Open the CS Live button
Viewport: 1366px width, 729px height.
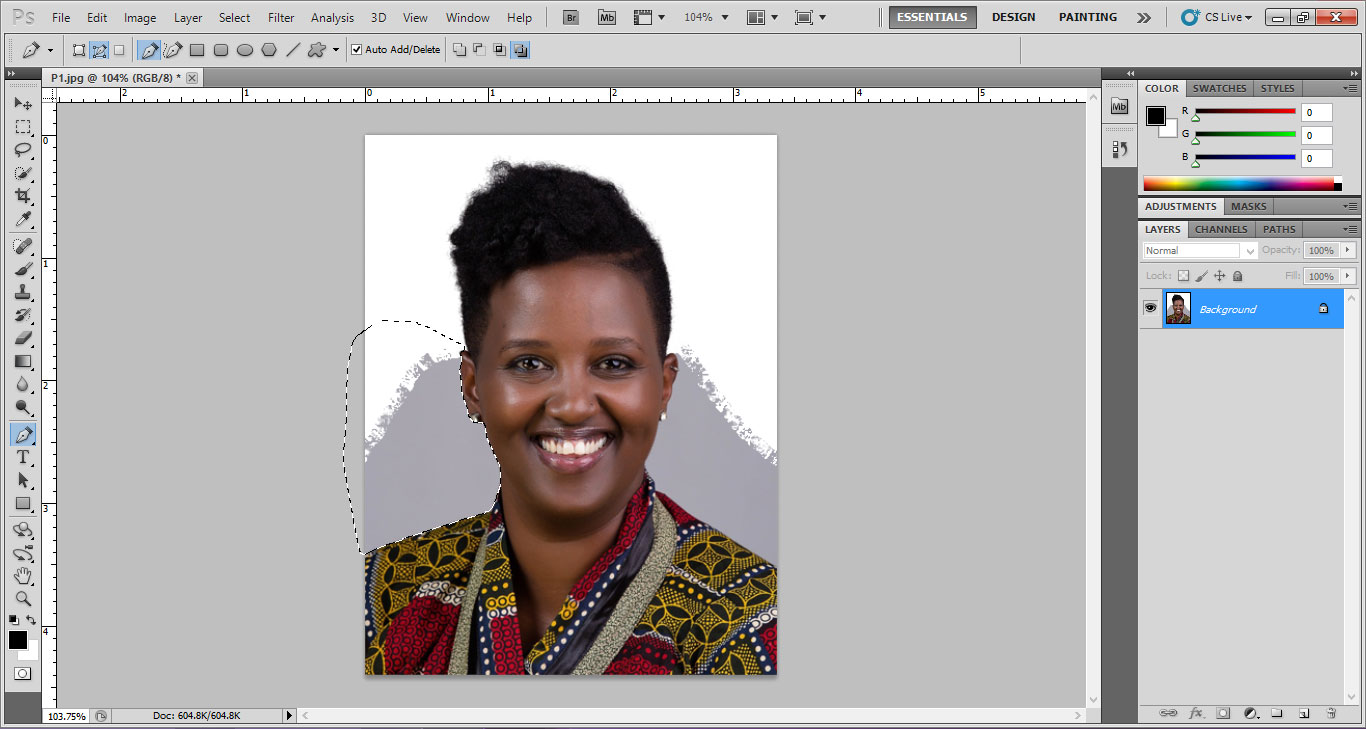(x=1216, y=17)
